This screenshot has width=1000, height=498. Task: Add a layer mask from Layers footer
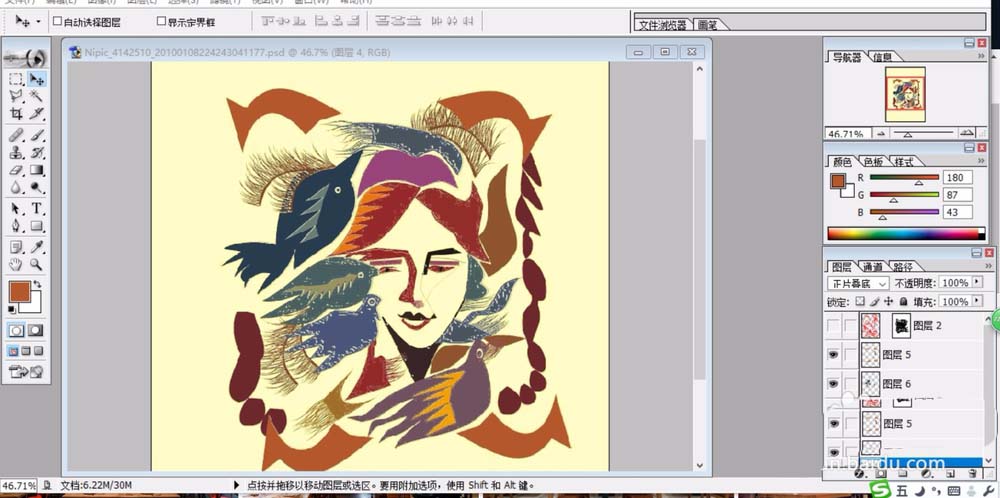(x=881, y=473)
